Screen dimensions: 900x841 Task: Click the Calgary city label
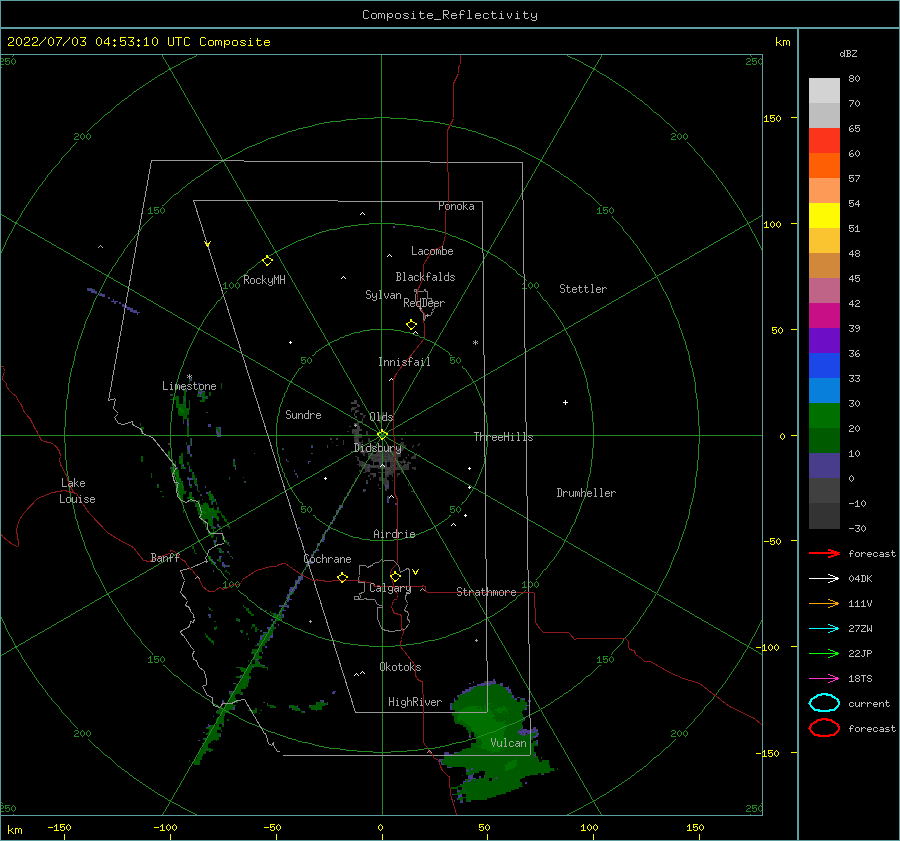point(390,588)
